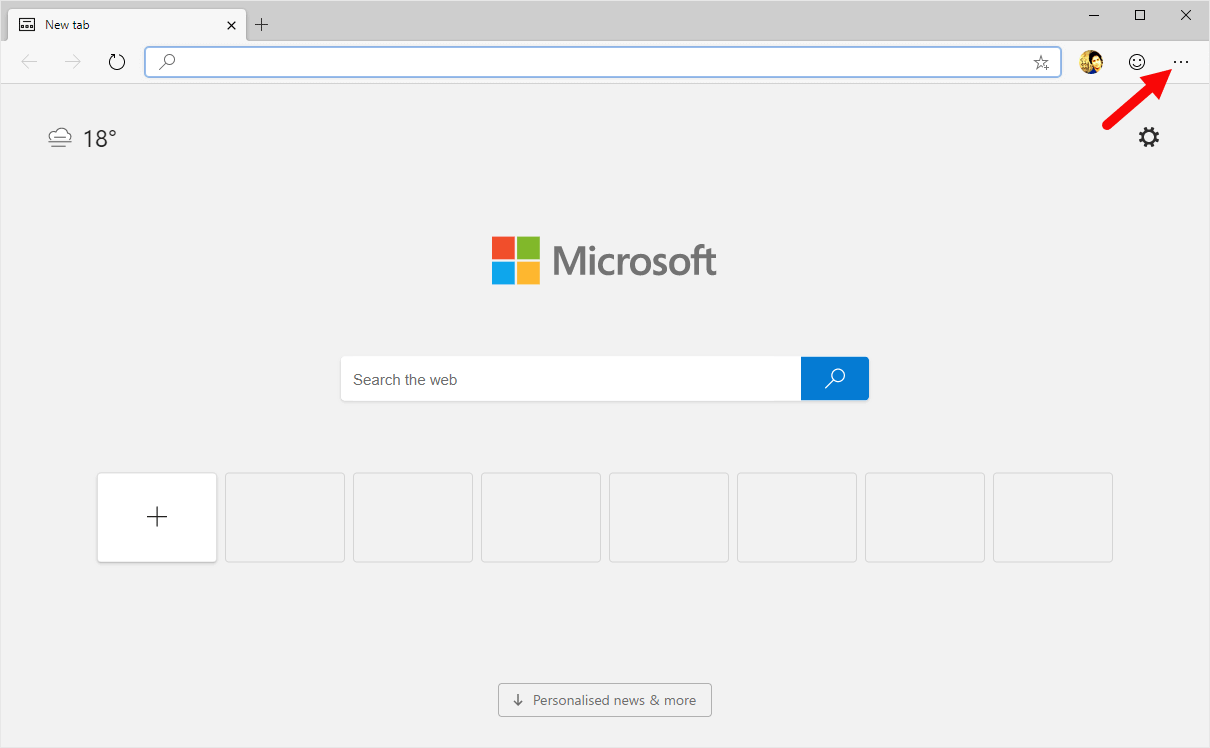The height and width of the screenshot is (748, 1210).
Task: Click the Microsoft logo
Action: point(604,261)
